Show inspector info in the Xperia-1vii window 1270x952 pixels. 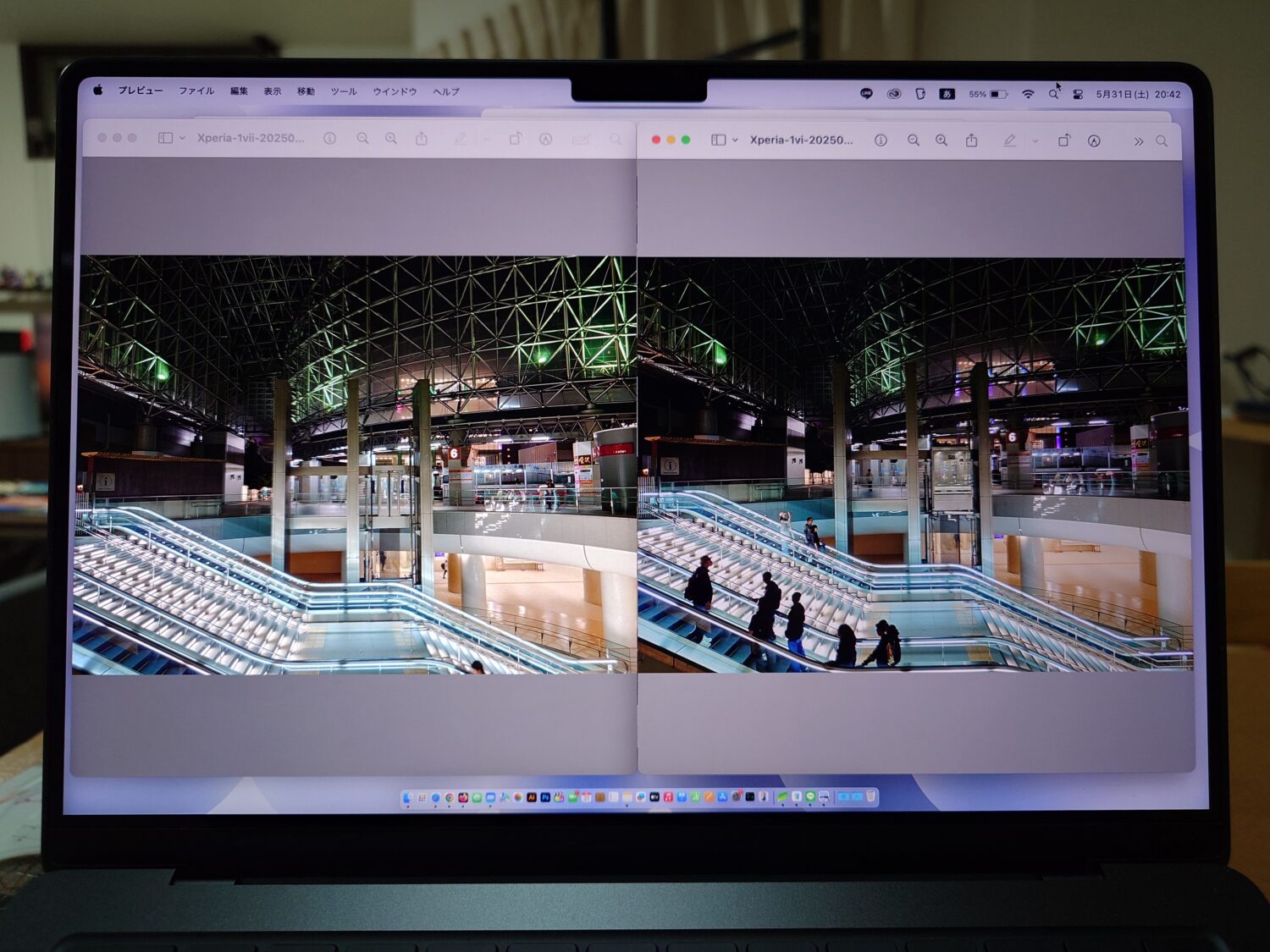click(330, 138)
